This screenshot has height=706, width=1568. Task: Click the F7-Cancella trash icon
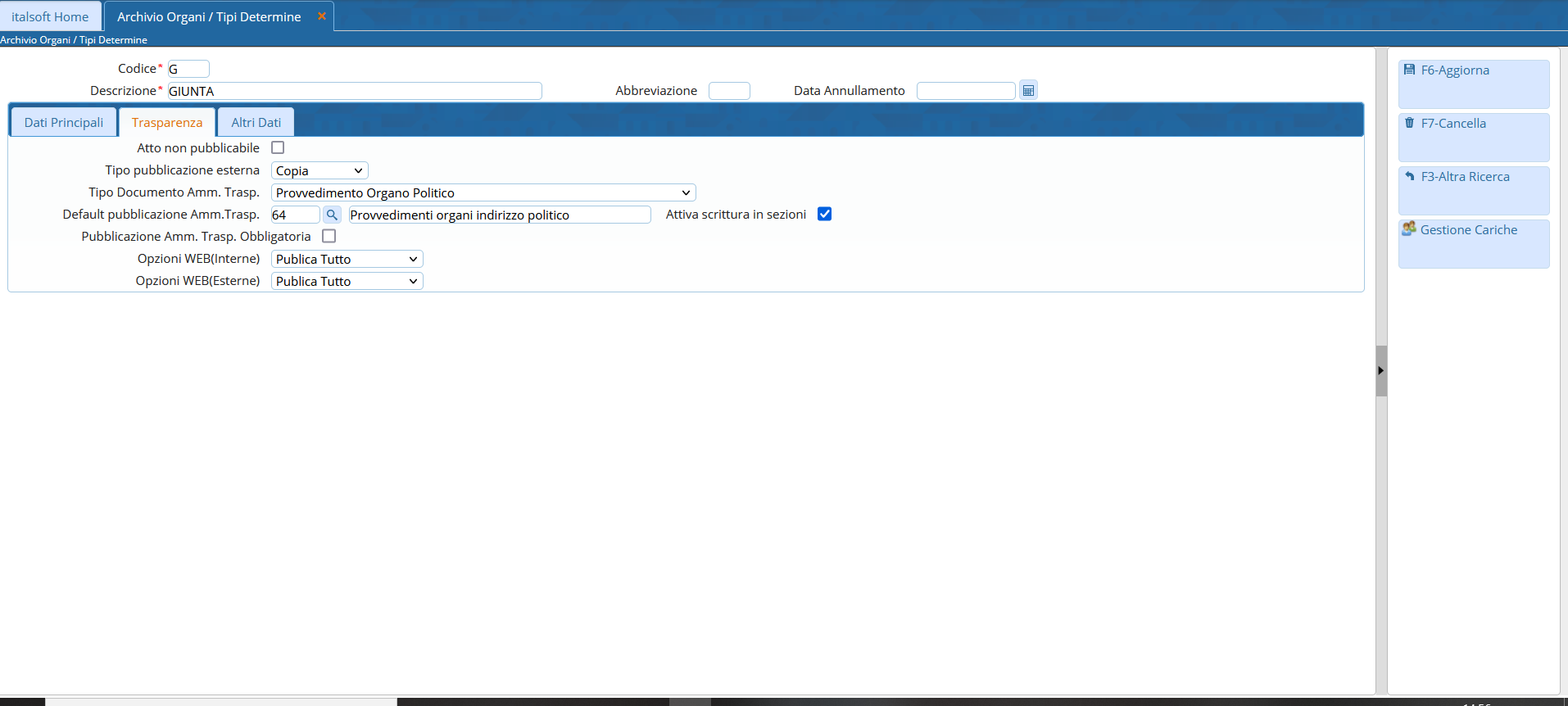[1409, 123]
